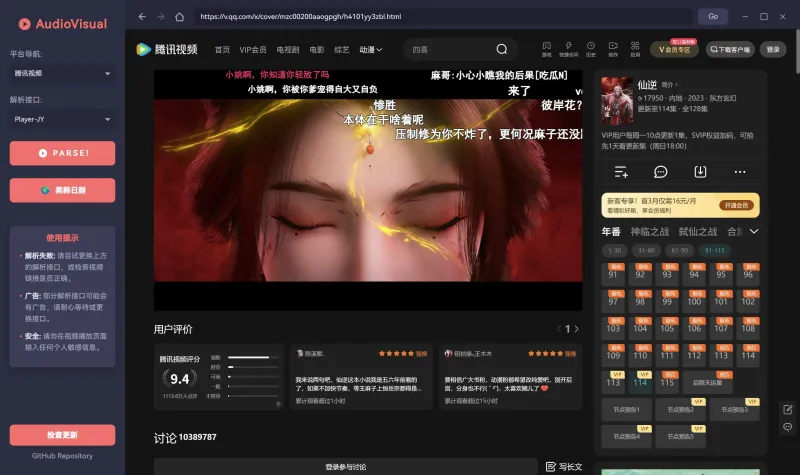Click the floating chat support icon
800x475 pixels.
[x=788, y=427]
